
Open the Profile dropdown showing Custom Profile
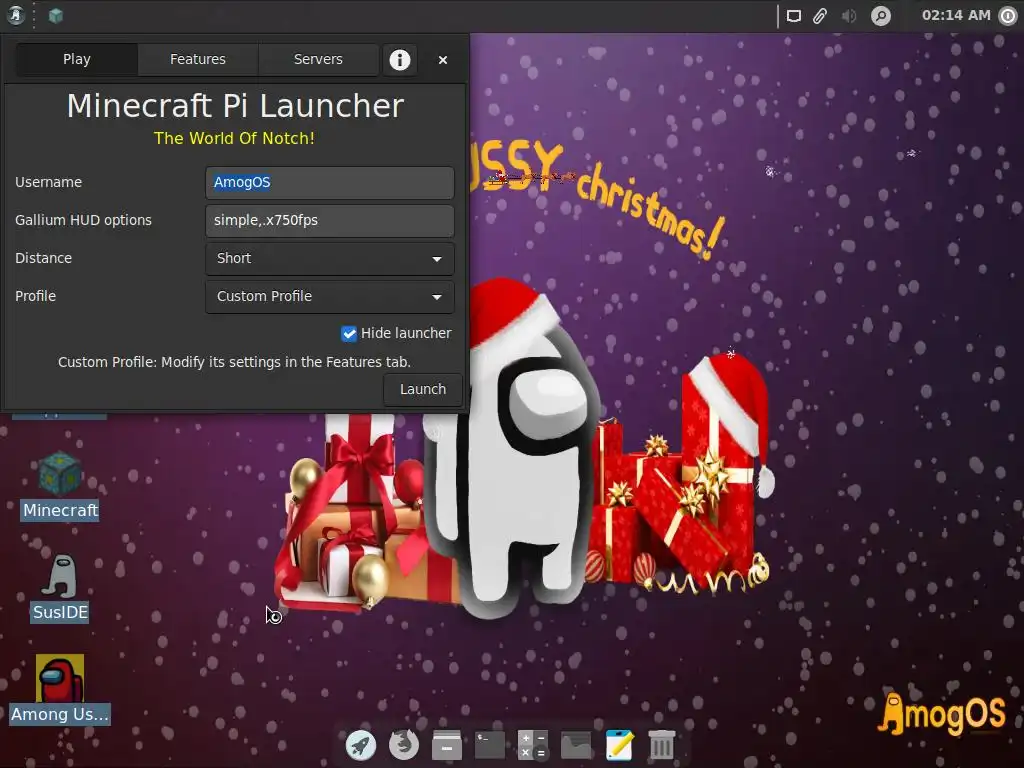[330, 296]
